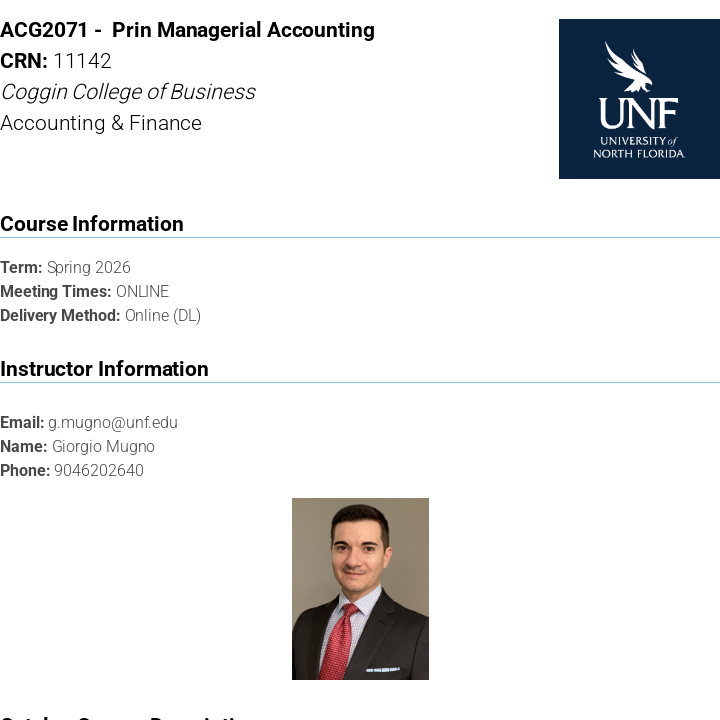Click the Online (DL) delivery method value
The width and height of the screenshot is (720, 720).
coord(163,316)
